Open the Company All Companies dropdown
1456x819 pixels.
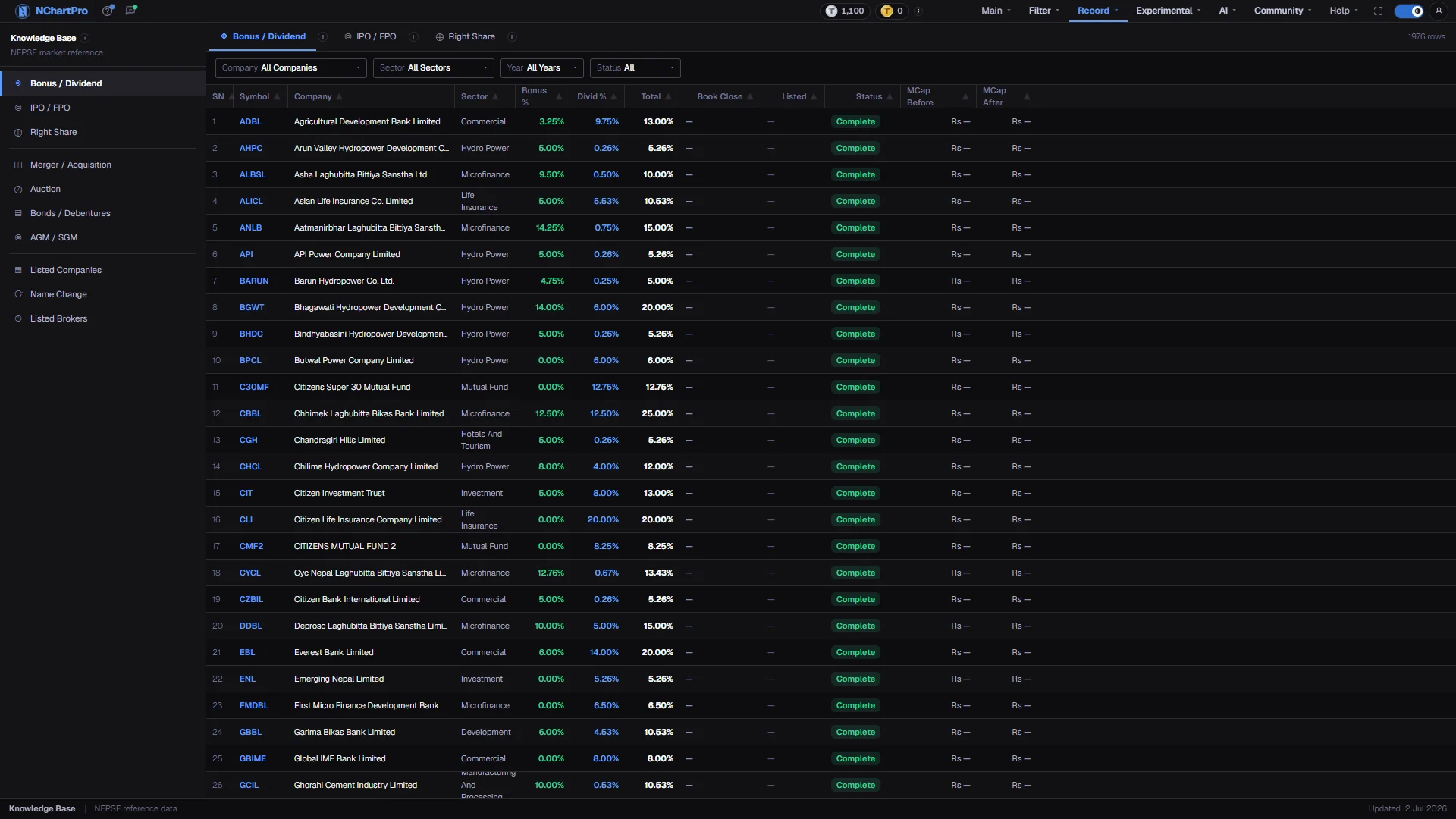(291, 68)
